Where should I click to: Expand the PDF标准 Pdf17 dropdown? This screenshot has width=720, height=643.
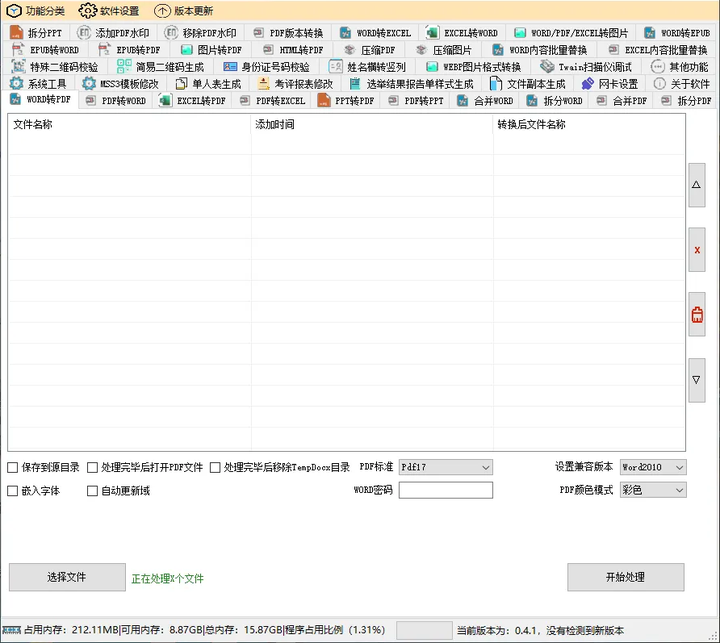[x=446, y=467]
